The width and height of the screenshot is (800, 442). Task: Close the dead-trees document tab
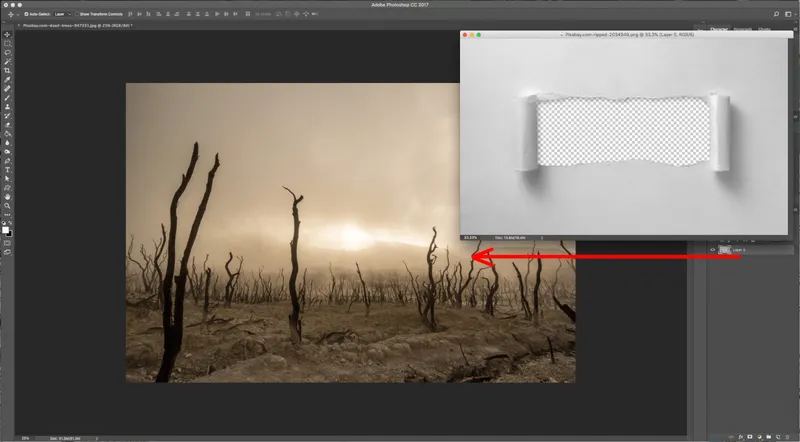19,25
